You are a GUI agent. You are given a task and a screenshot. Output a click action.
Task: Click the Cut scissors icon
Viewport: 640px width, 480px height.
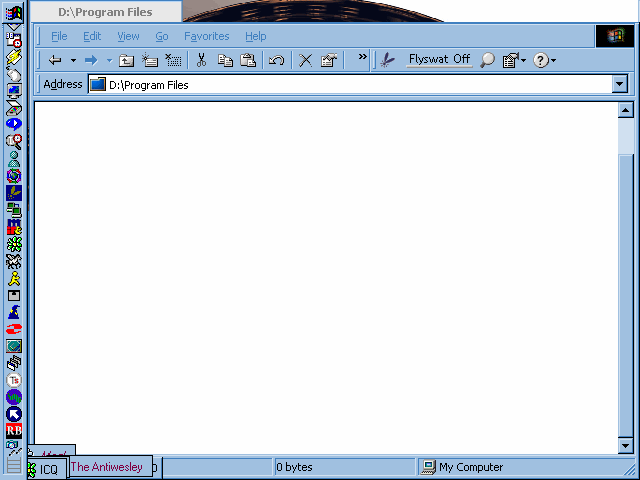[x=201, y=60]
